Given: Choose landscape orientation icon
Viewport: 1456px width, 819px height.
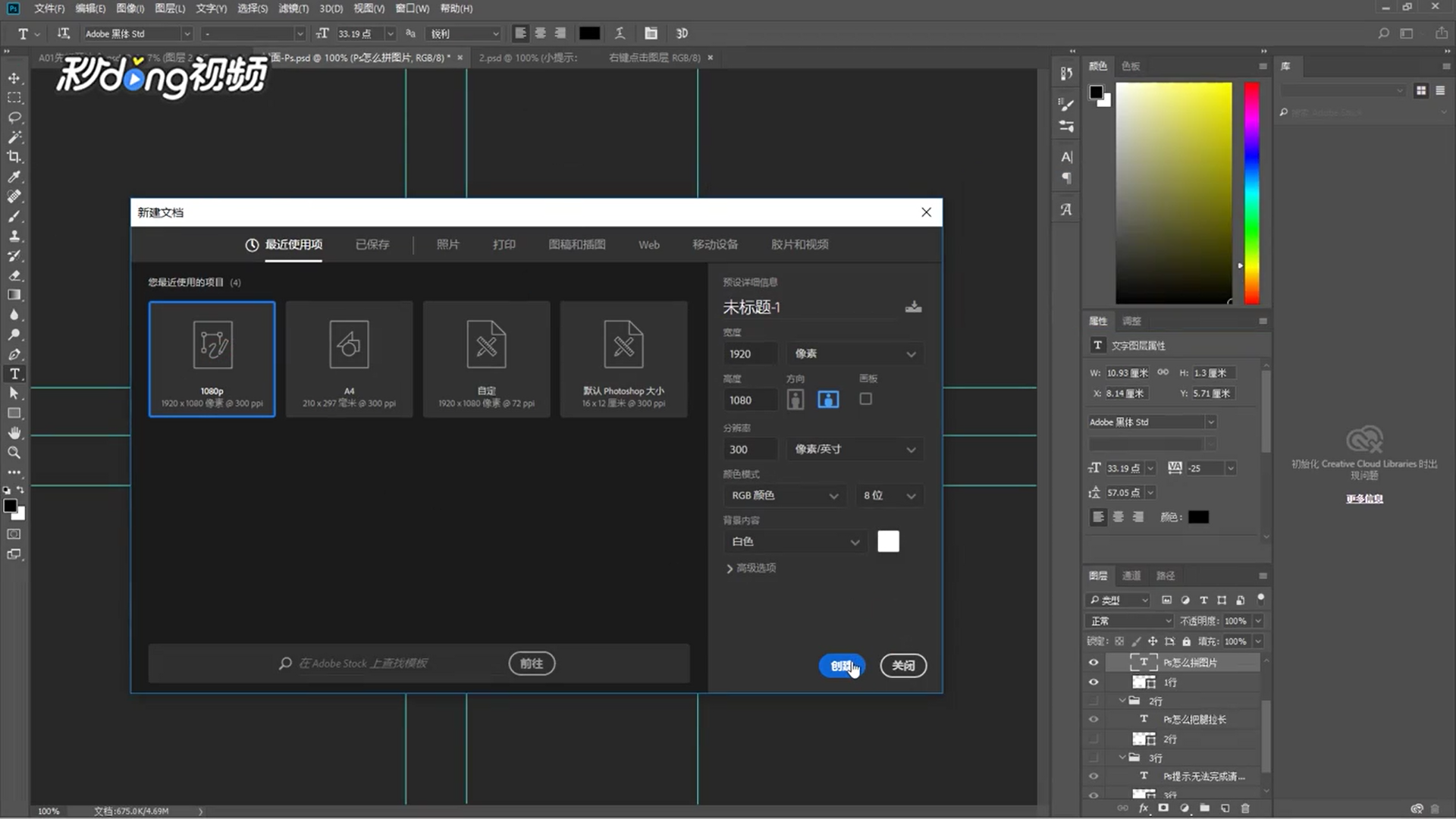Looking at the screenshot, I should click(x=828, y=400).
